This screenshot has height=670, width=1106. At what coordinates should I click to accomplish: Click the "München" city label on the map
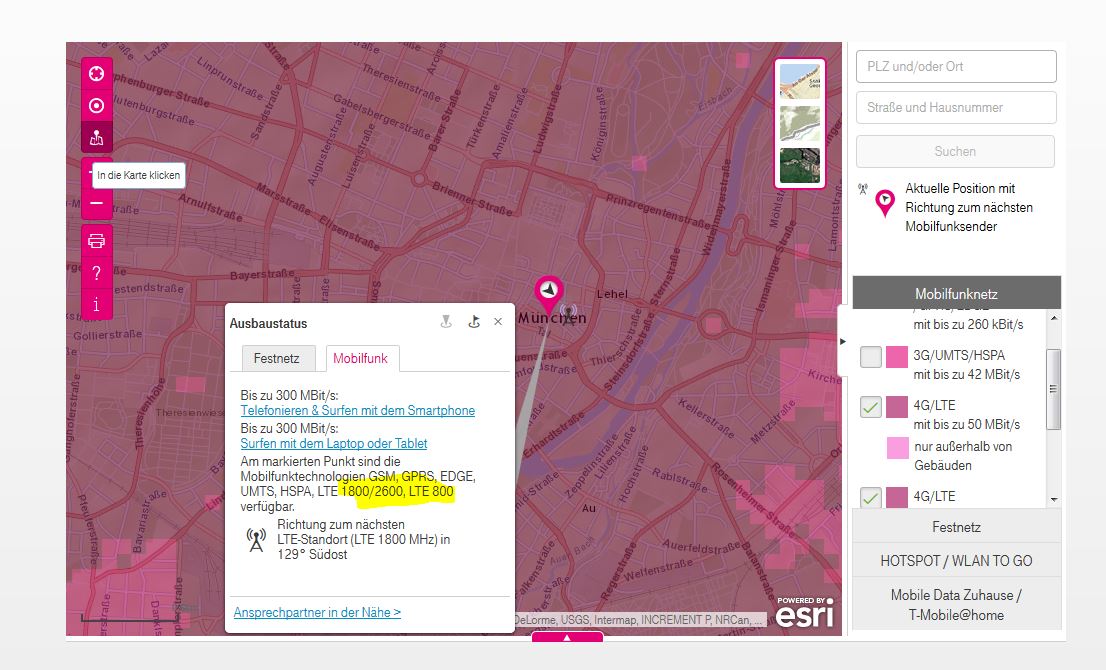pyautogui.click(x=552, y=319)
